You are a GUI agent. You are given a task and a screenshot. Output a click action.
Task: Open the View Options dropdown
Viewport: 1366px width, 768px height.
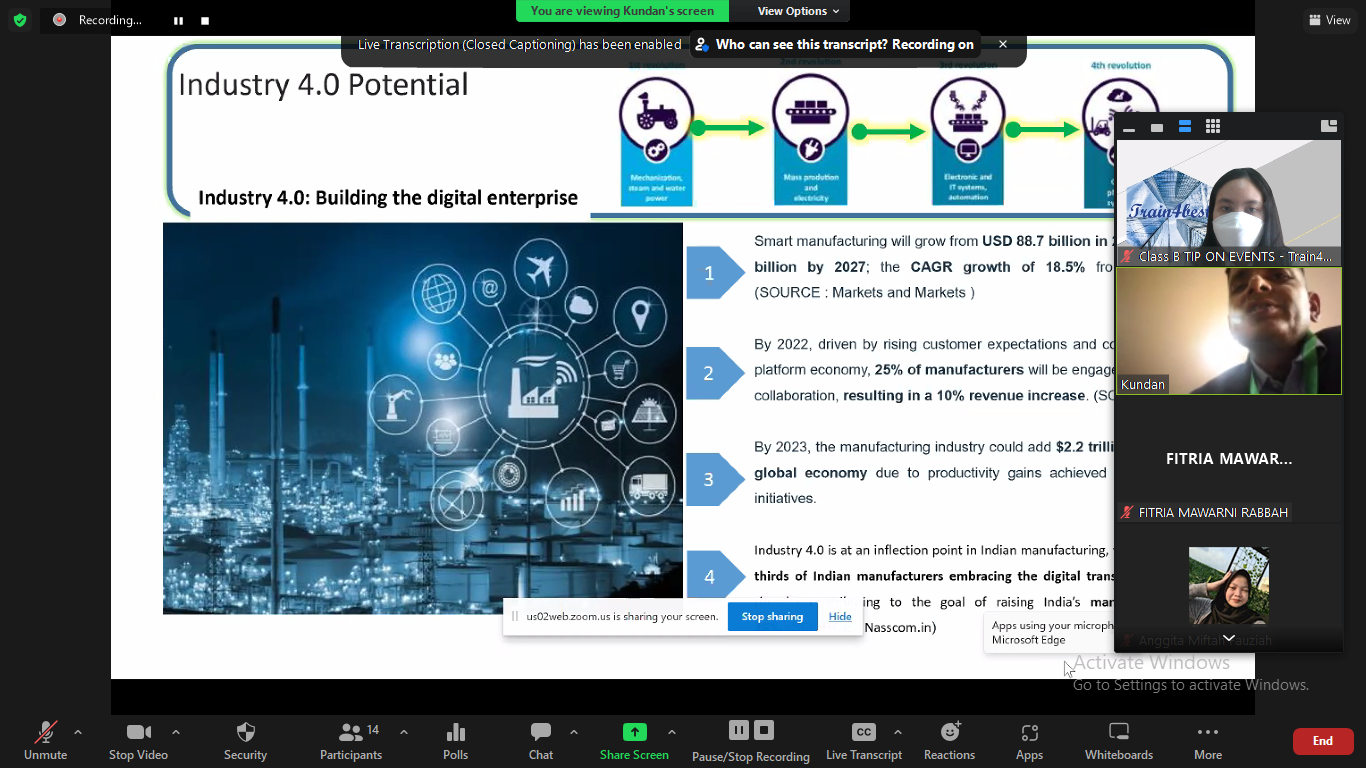click(x=797, y=11)
